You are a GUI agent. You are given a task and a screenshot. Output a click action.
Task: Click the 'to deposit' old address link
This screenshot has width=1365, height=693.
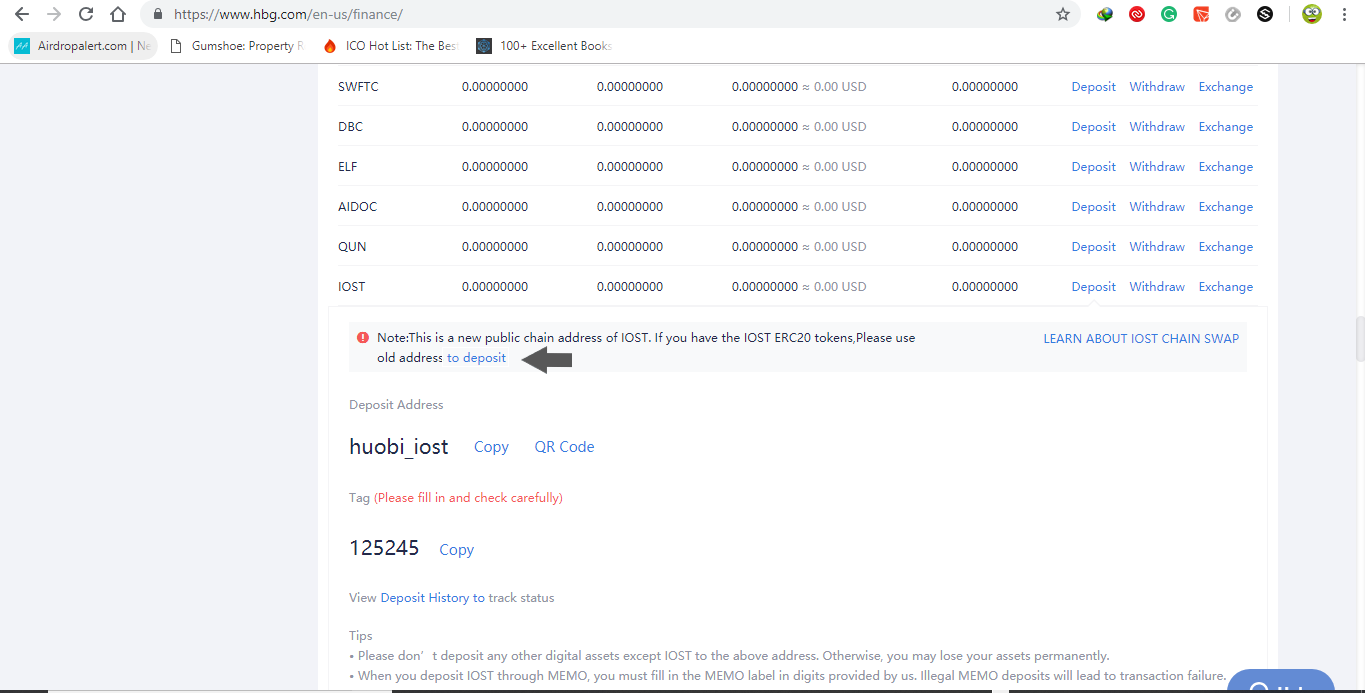coord(476,358)
